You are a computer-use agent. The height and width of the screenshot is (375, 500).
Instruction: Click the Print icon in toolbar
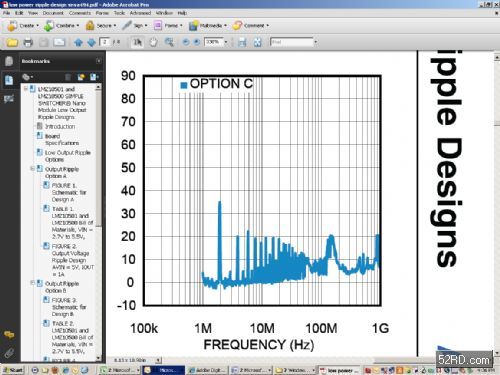(x=28, y=42)
